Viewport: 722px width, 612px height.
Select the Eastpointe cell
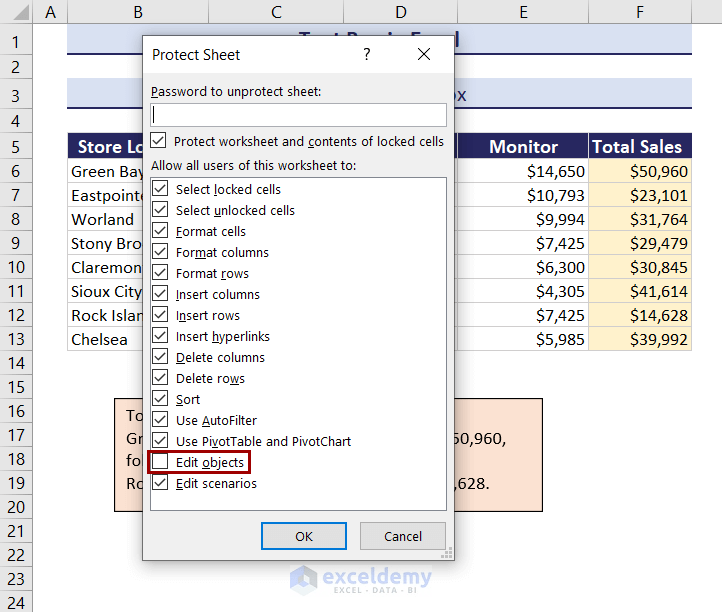[105, 195]
